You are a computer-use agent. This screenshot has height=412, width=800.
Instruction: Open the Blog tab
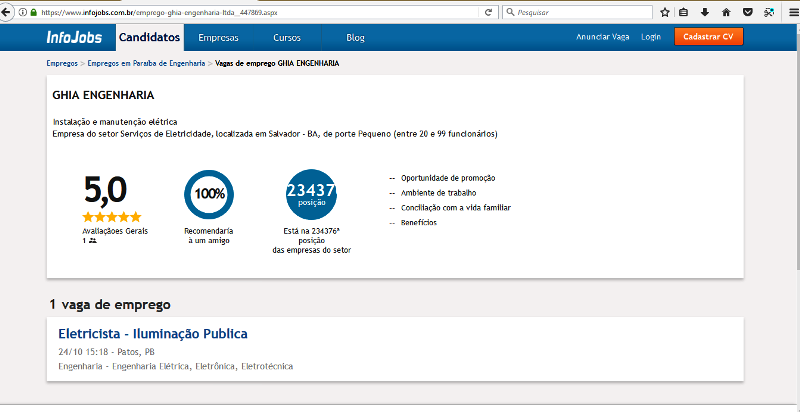pyautogui.click(x=356, y=38)
